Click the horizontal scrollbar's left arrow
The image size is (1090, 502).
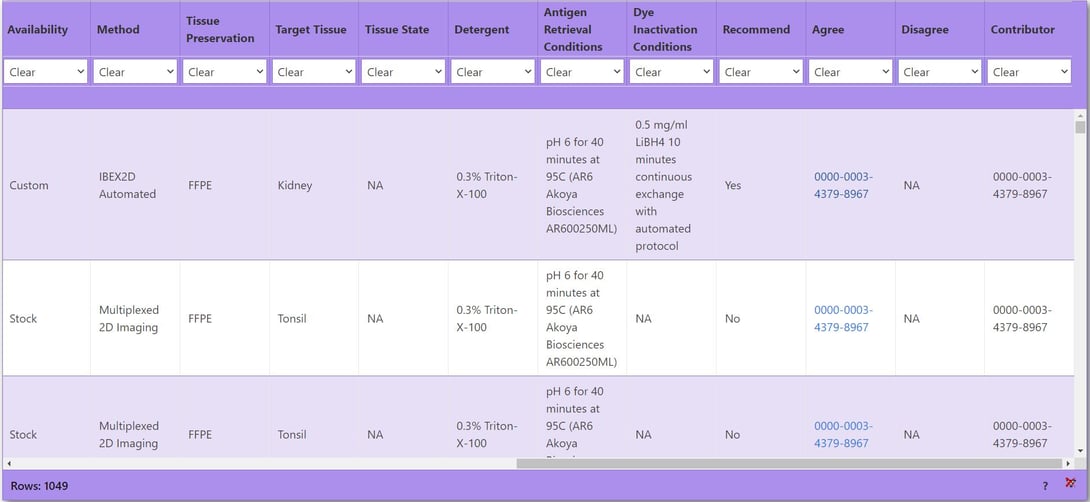click(x=8, y=464)
